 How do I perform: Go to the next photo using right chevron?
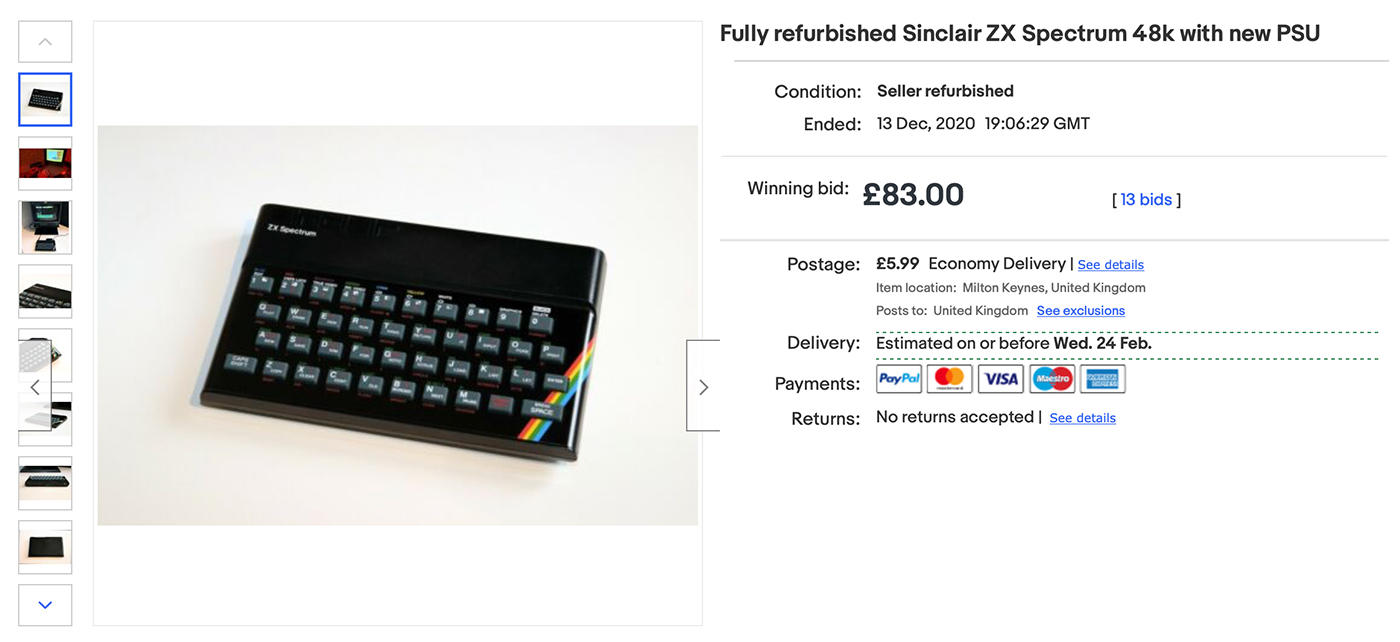pos(703,386)
